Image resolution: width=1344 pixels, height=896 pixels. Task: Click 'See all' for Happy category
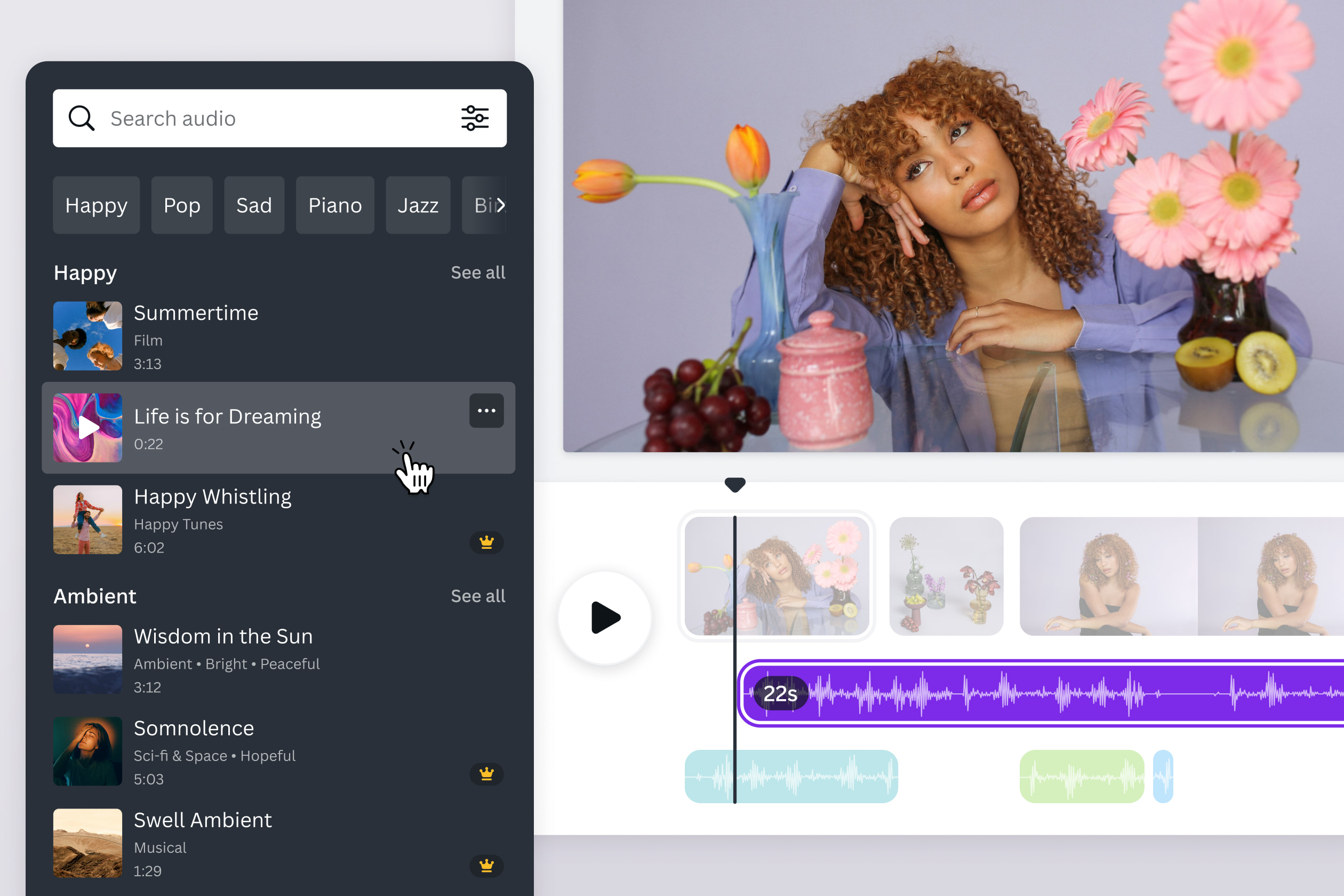(477, 272)
